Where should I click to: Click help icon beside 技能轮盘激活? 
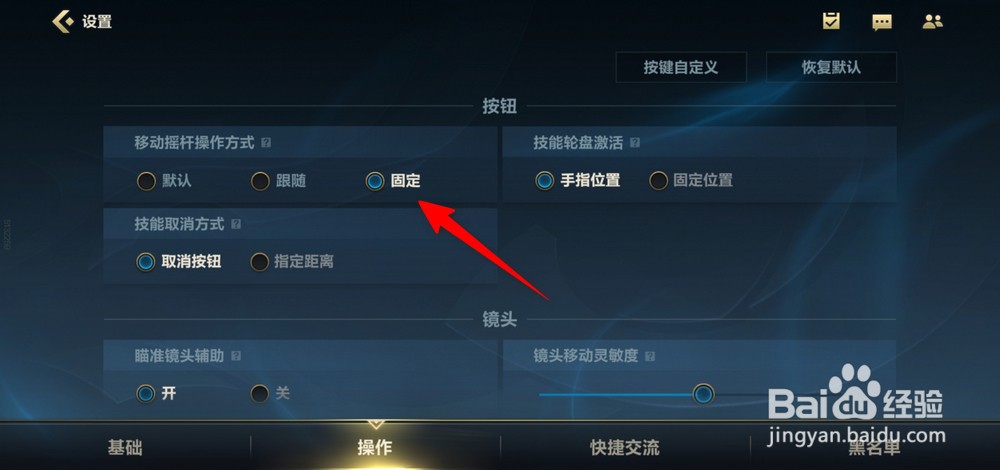click(635, 143)
